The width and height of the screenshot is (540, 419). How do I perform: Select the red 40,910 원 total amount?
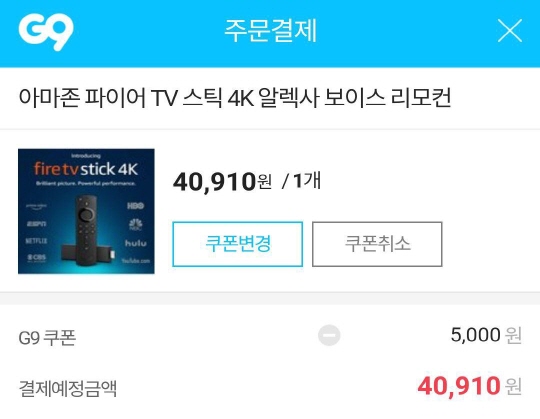(470, 386)
